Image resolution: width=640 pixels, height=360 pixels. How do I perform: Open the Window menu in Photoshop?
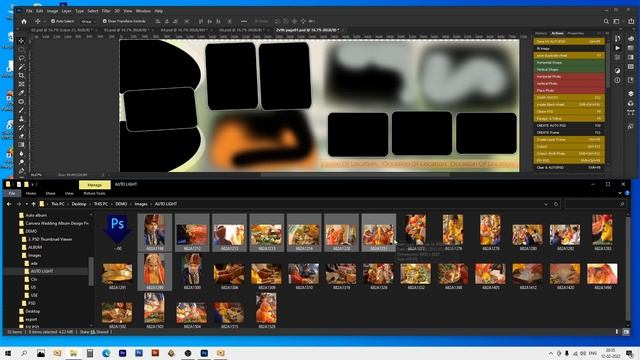click(143, 11)
